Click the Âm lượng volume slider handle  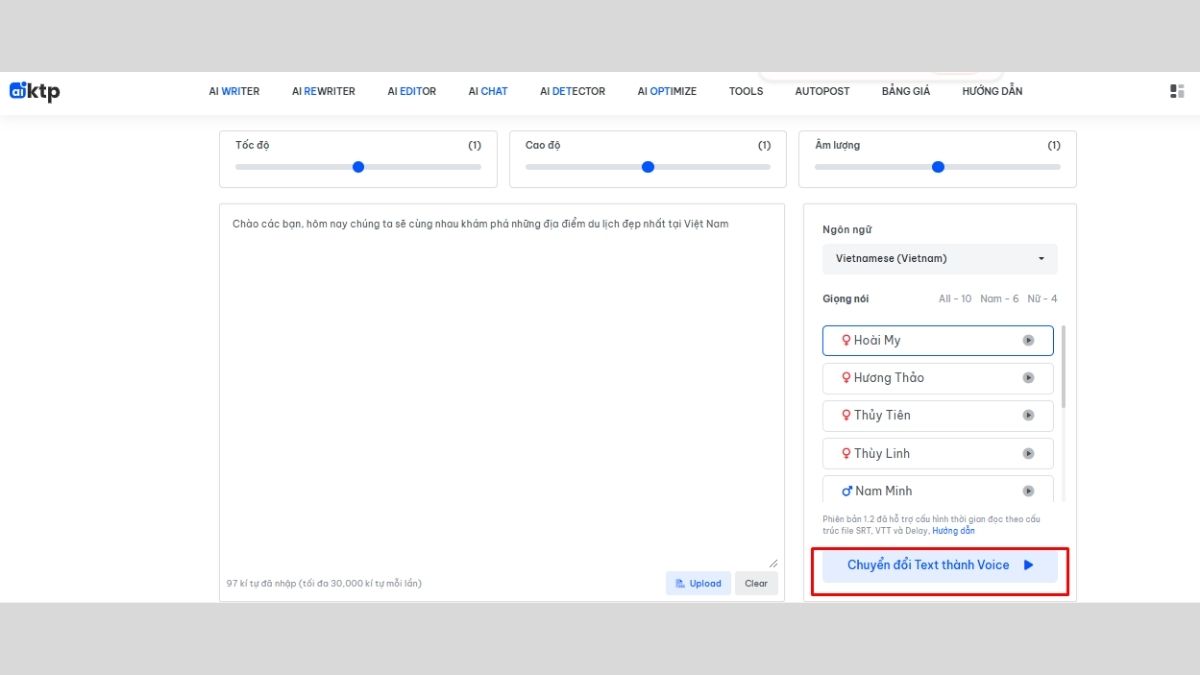pos(938,167)
